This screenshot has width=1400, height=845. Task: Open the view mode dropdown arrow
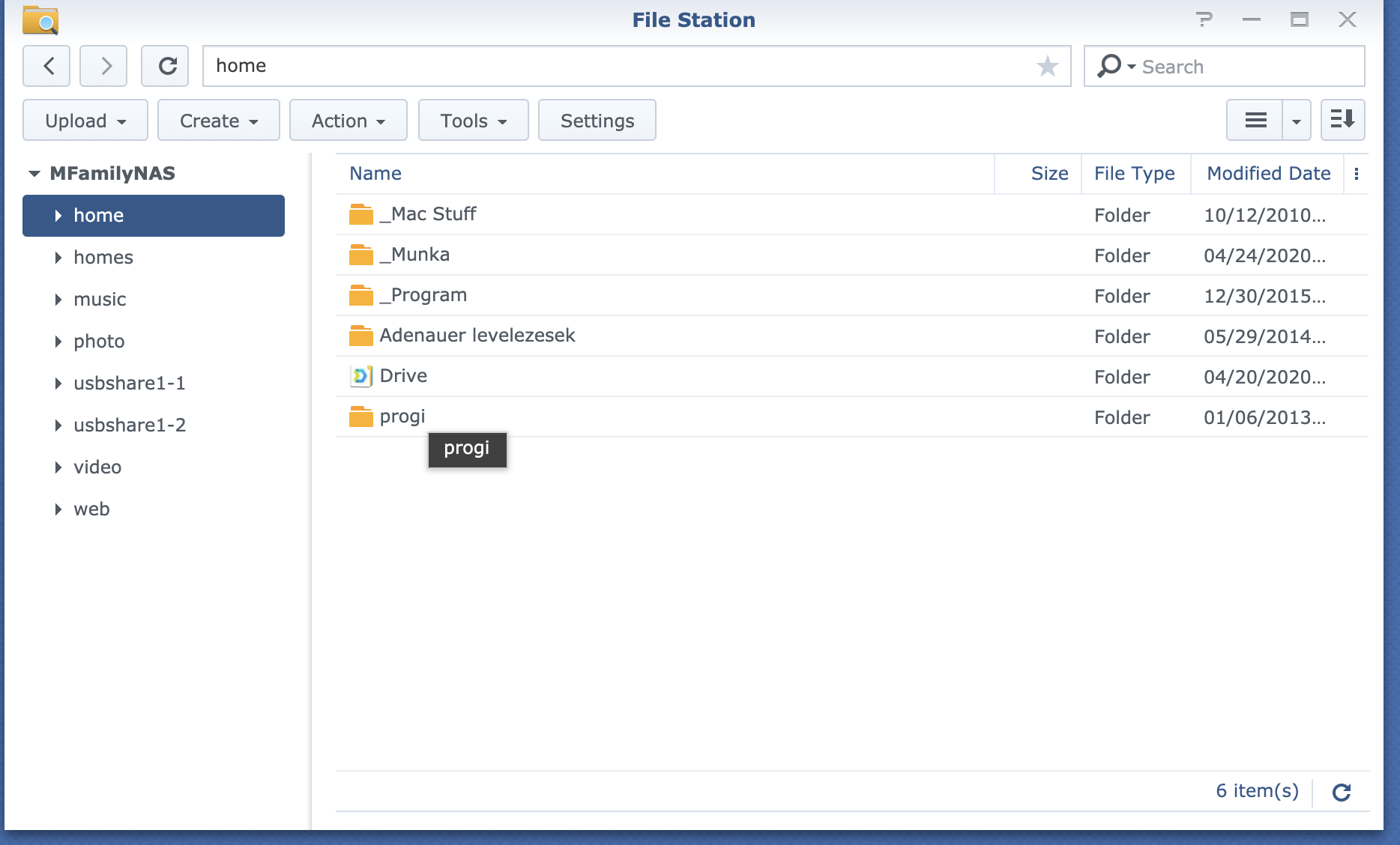pyautogui.click(x=1297, y=120)
